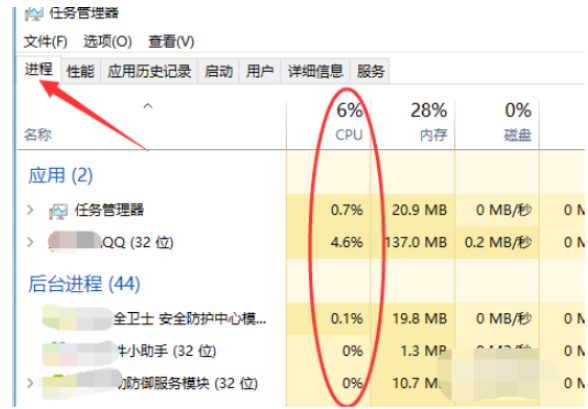The image size is (588, 409).
Task: Click the 任务管理器 app row icon
Action: point(58,211)
